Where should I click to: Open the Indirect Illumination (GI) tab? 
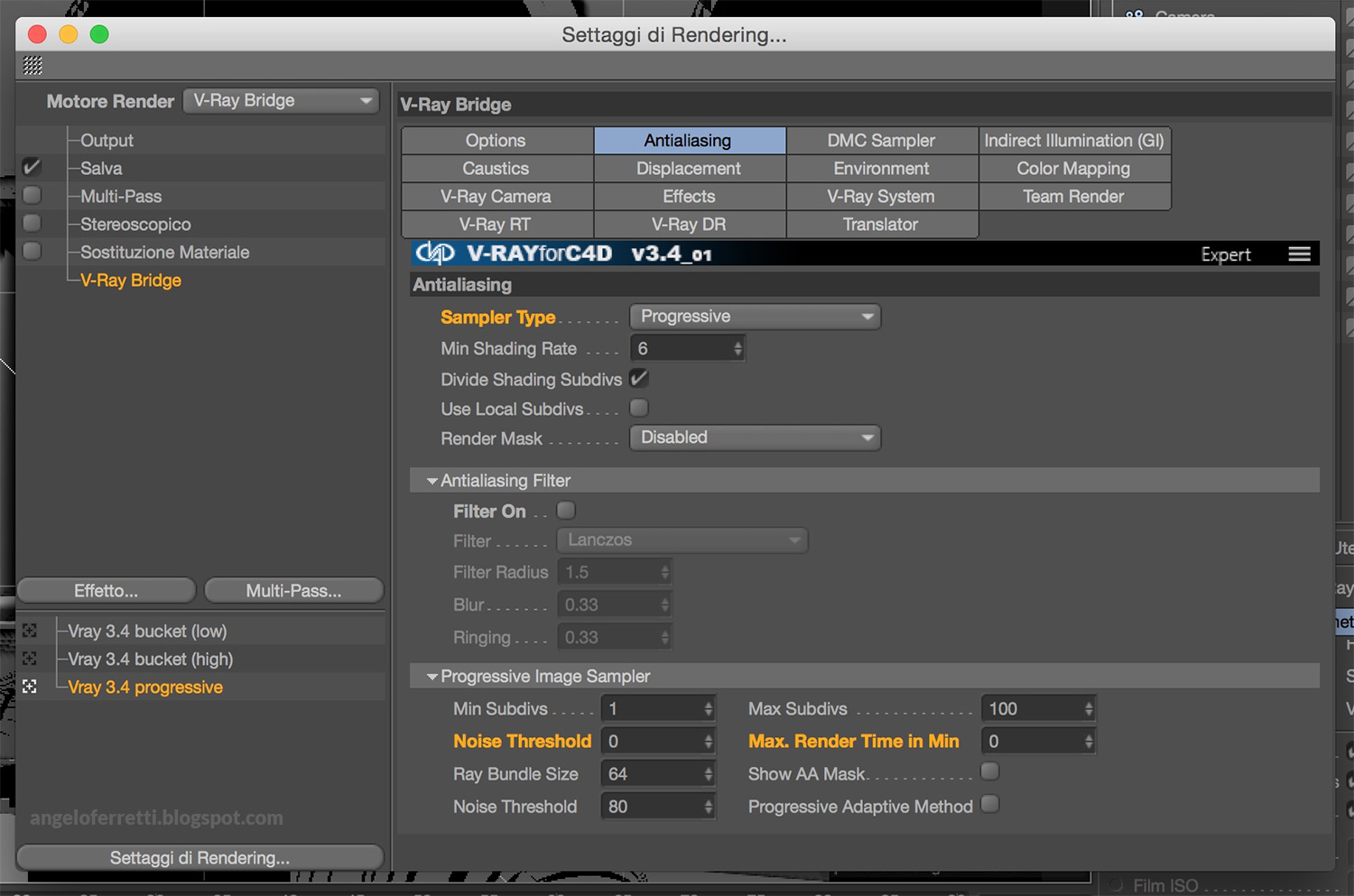point(1074,140)
